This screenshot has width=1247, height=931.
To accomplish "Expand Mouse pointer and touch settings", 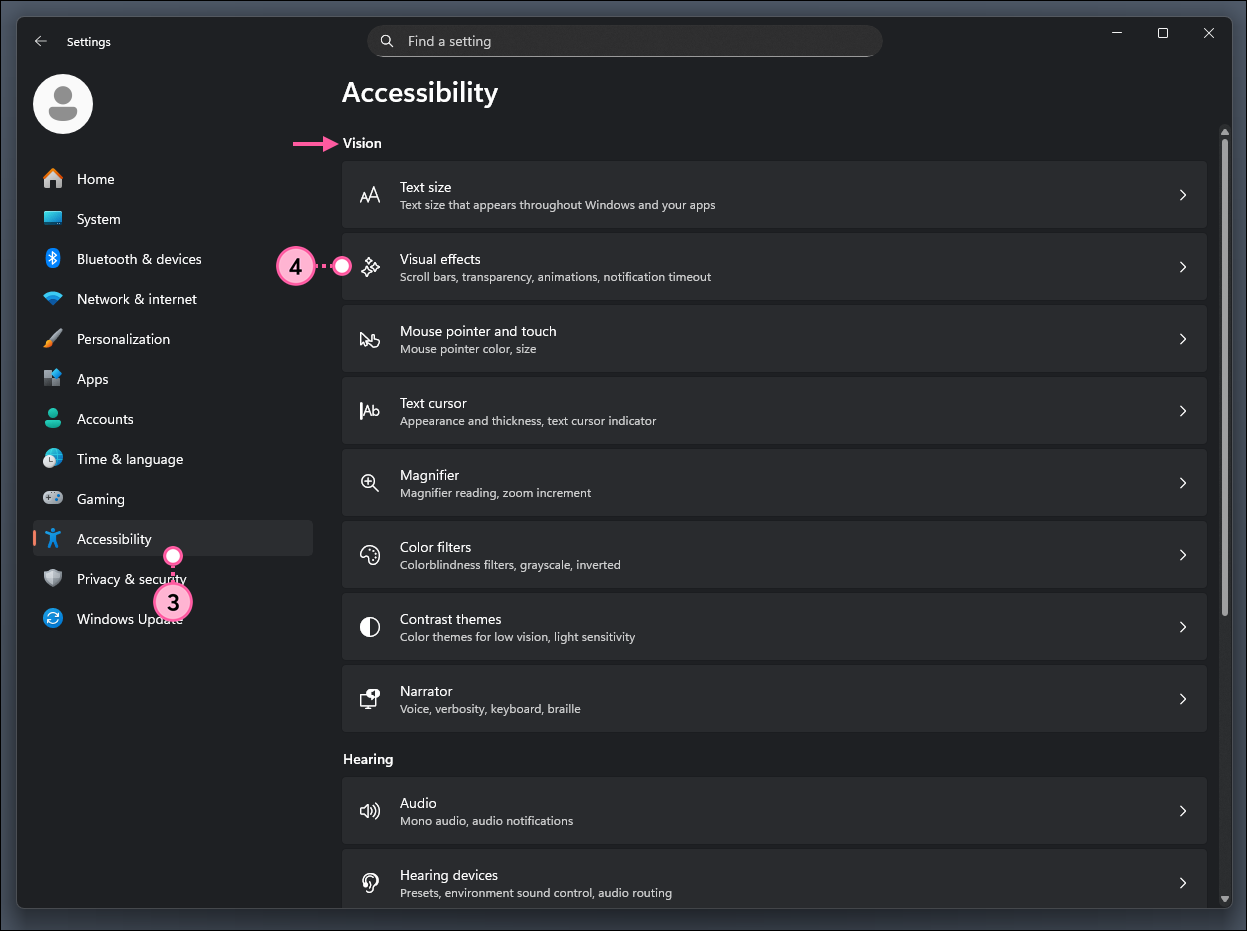I will [774, 338].
